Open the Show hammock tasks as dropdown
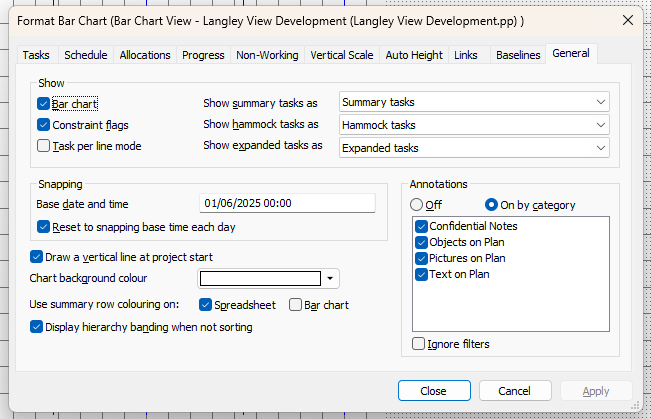Viewport: 651px width, 419px height. (x=474, y=125)
